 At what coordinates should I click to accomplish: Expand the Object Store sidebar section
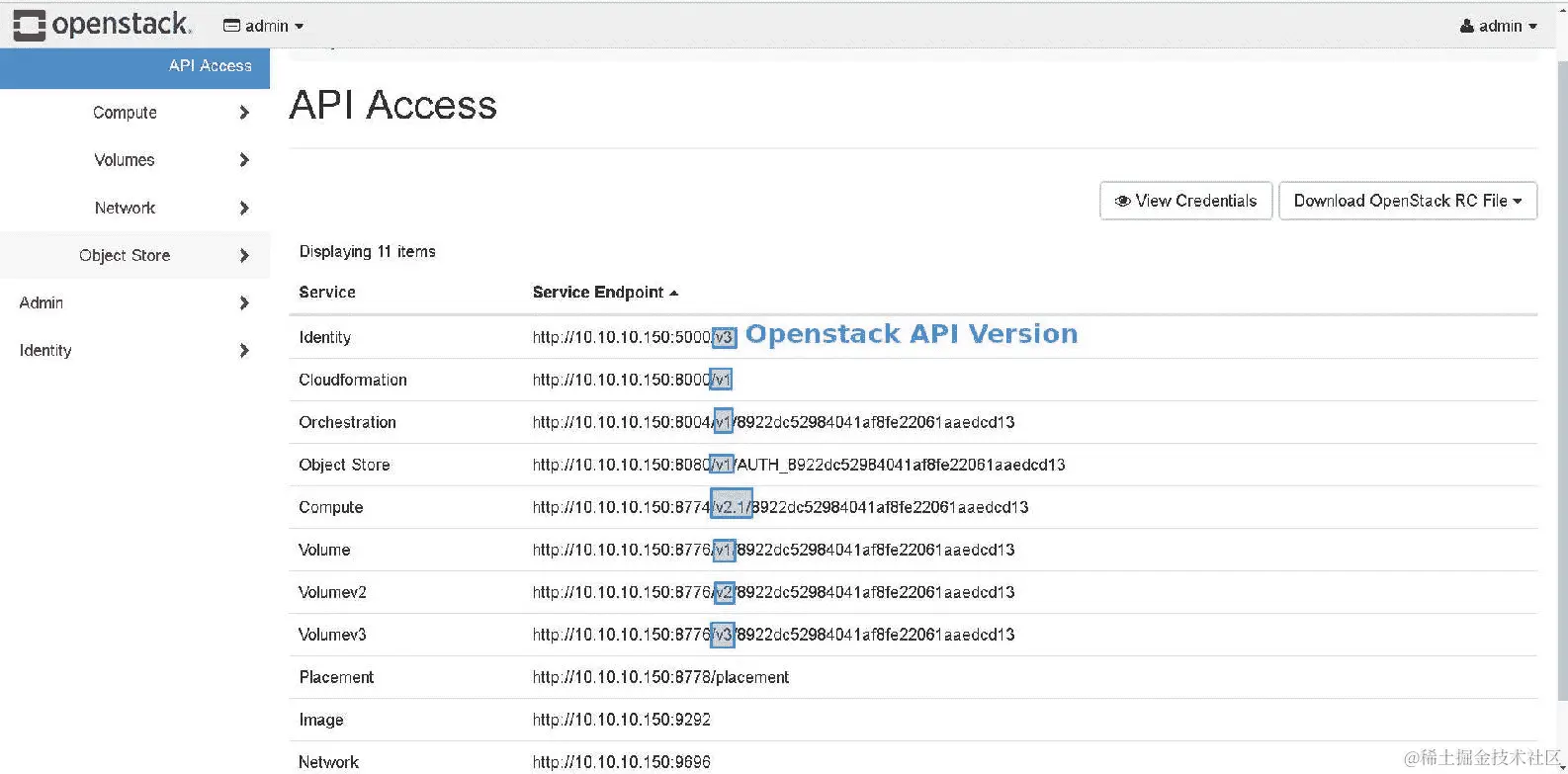pos(134,255)
